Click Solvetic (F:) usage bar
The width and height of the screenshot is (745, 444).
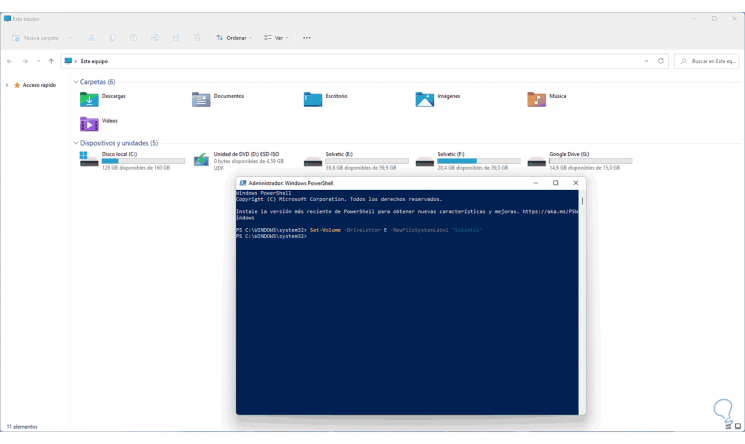point(478,161)
